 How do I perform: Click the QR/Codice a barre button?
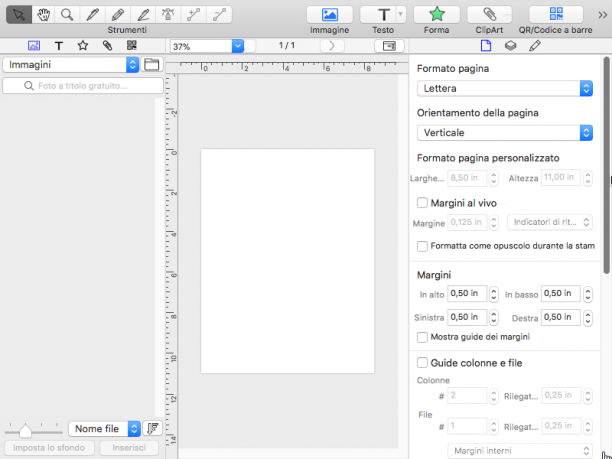point(556,15)
